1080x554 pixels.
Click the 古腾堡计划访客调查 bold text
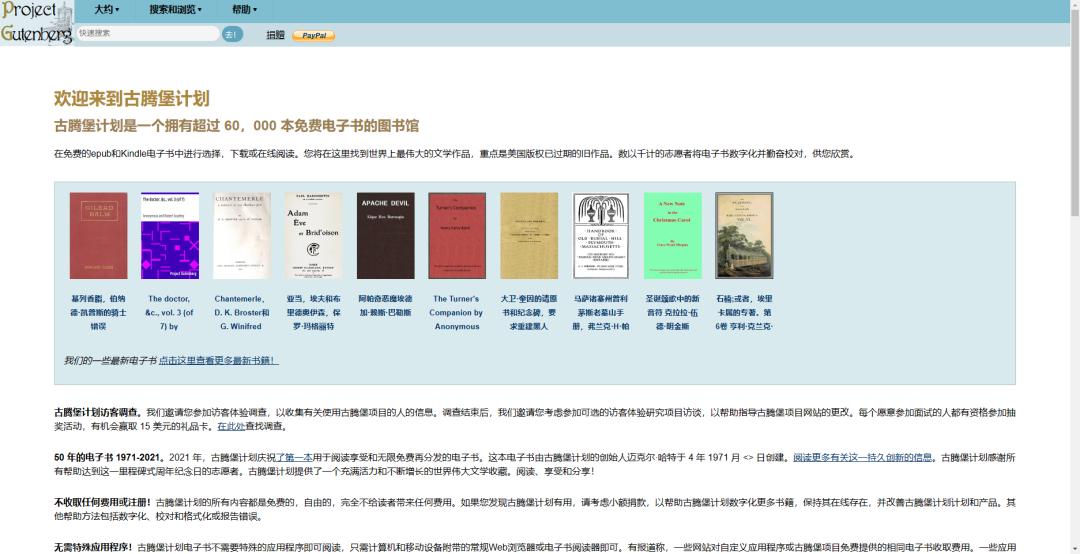(x=98, y=413)
